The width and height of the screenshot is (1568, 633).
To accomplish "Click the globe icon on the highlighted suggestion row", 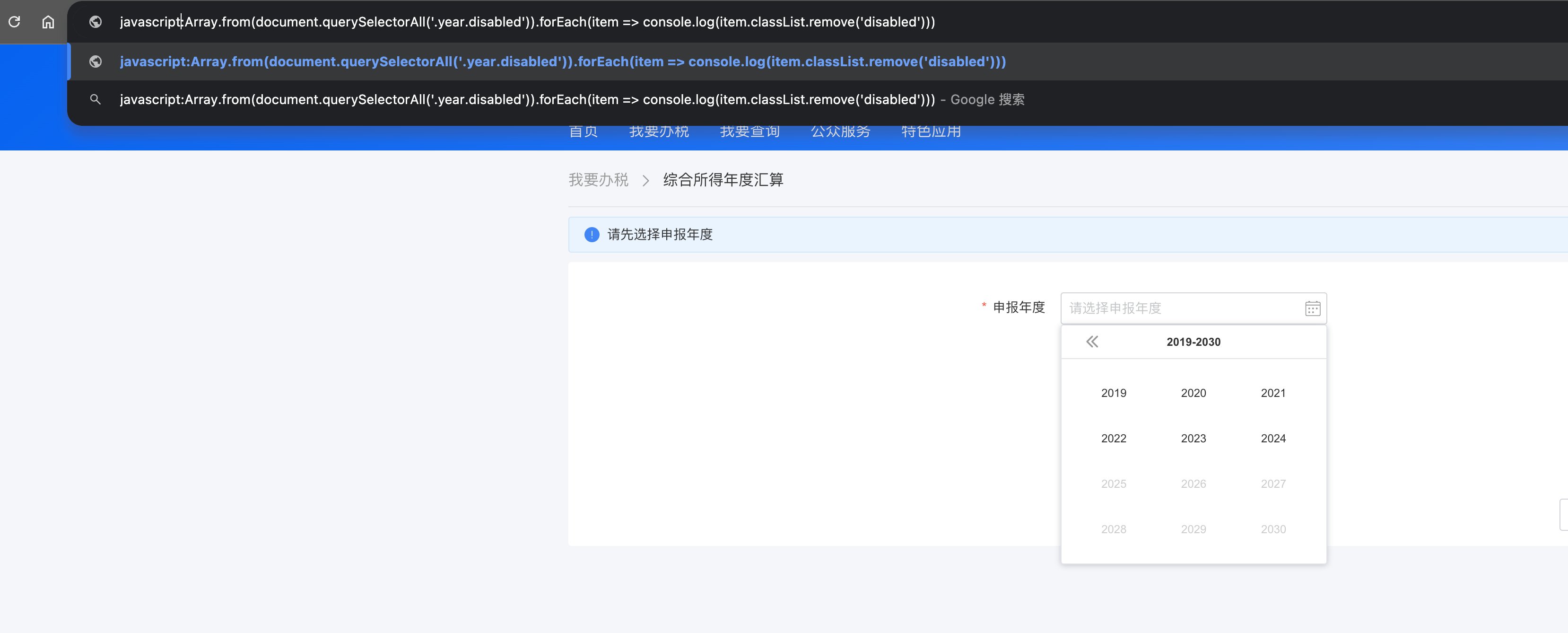I will pyautogui.click(x=96, y=61).
